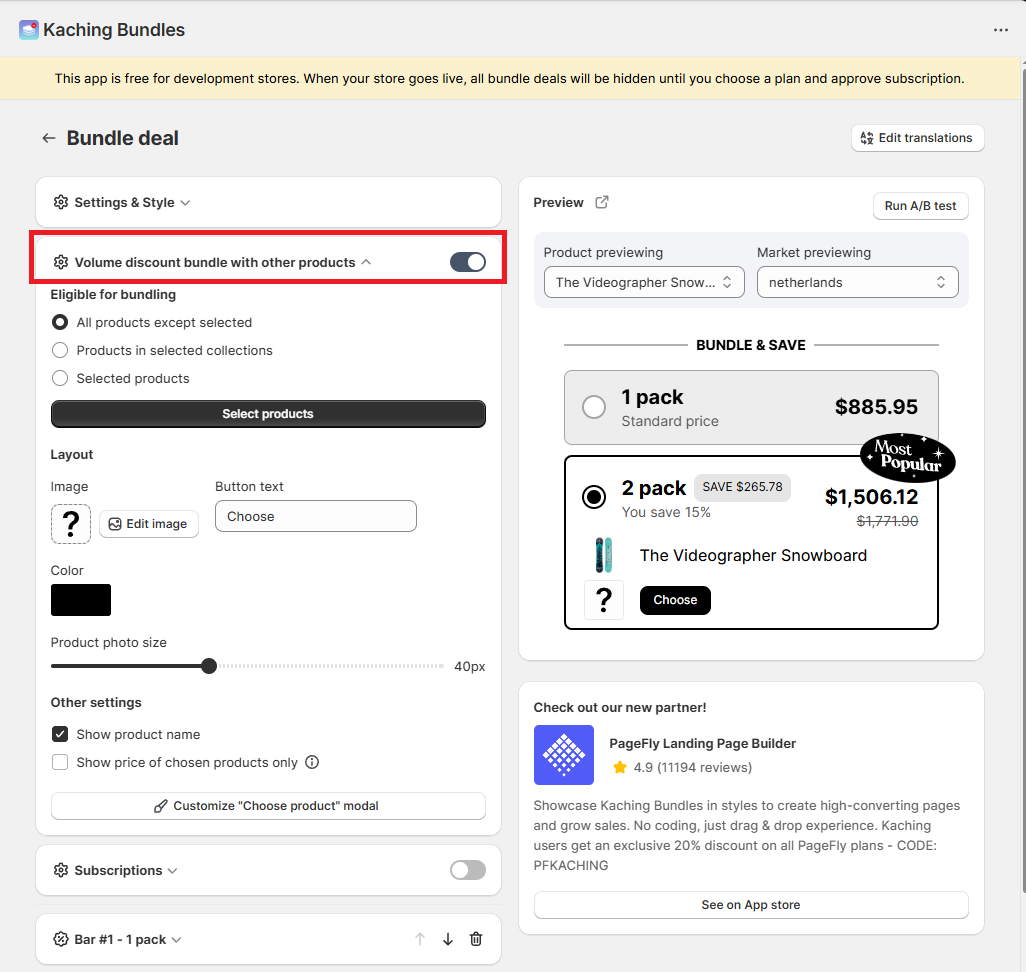This screenshot has width=1026, height=972.
Task: Click the gear icon next to Settings & Style
Action: [61, 202]
